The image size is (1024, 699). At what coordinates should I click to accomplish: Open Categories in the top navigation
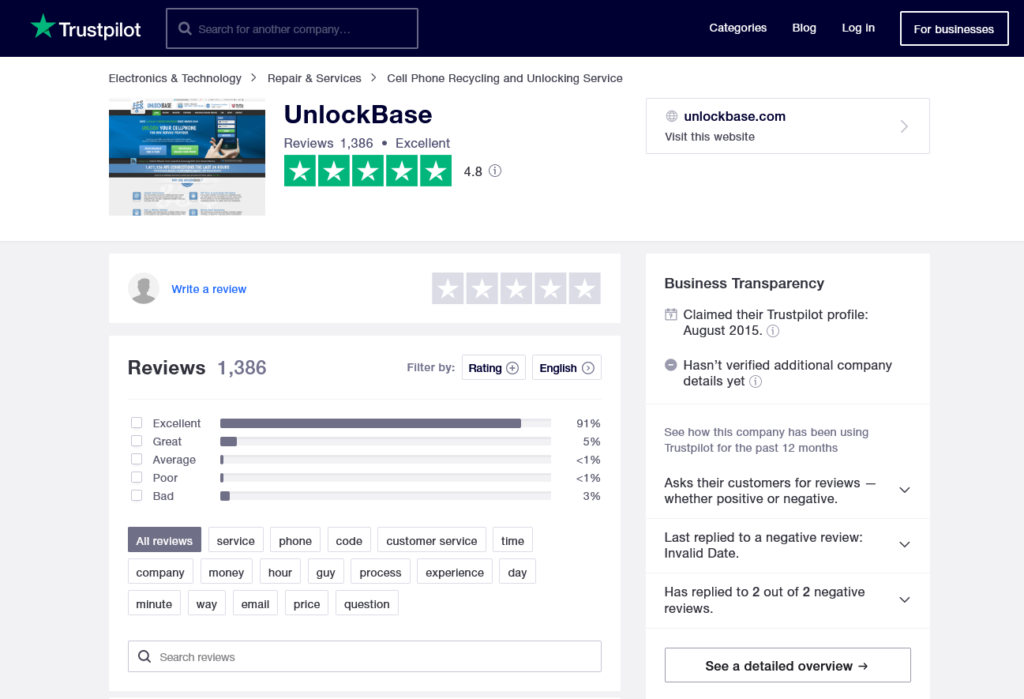click(738, 27)
